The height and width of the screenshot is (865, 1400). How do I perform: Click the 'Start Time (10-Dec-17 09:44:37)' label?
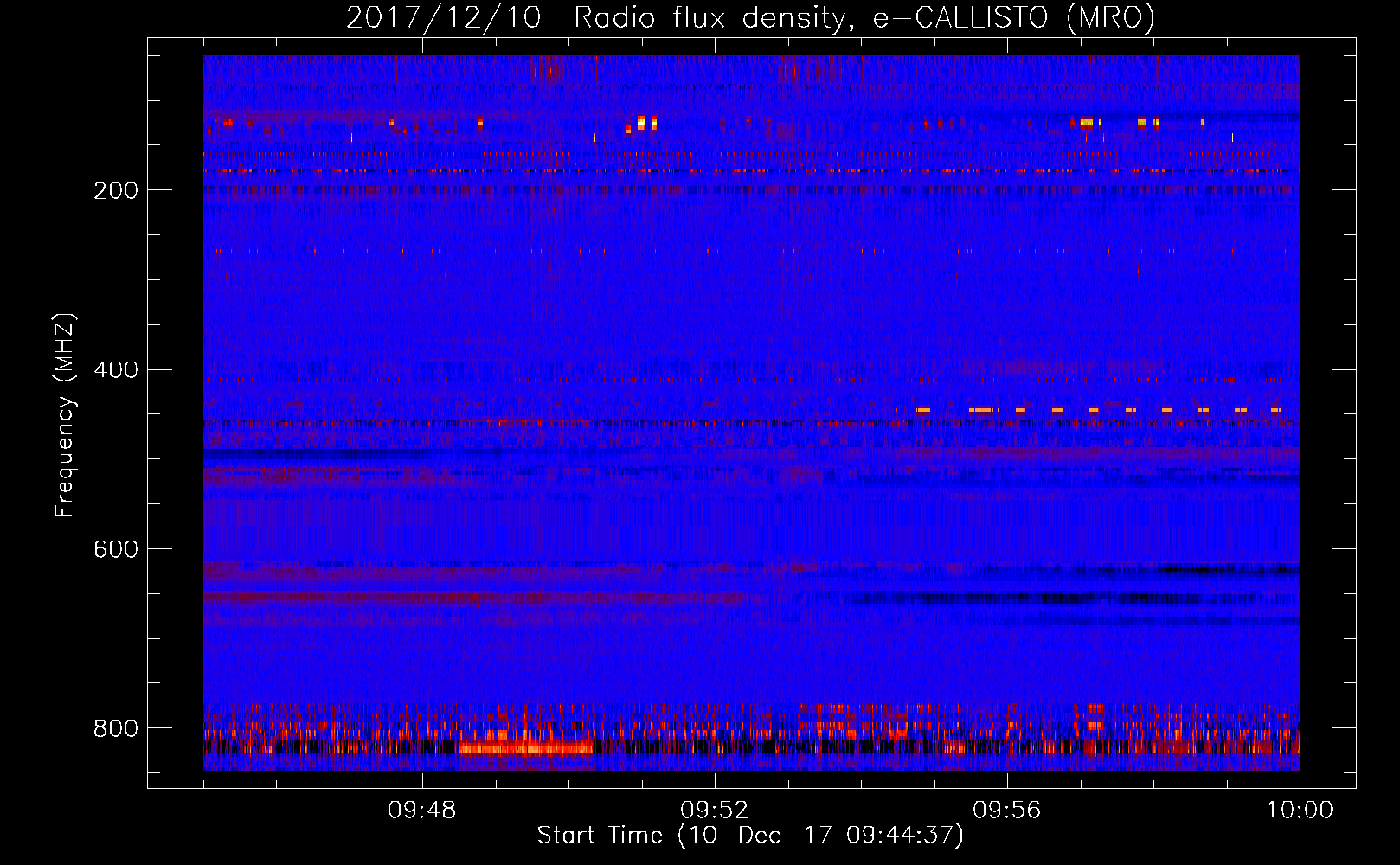[x=750, y=836]
